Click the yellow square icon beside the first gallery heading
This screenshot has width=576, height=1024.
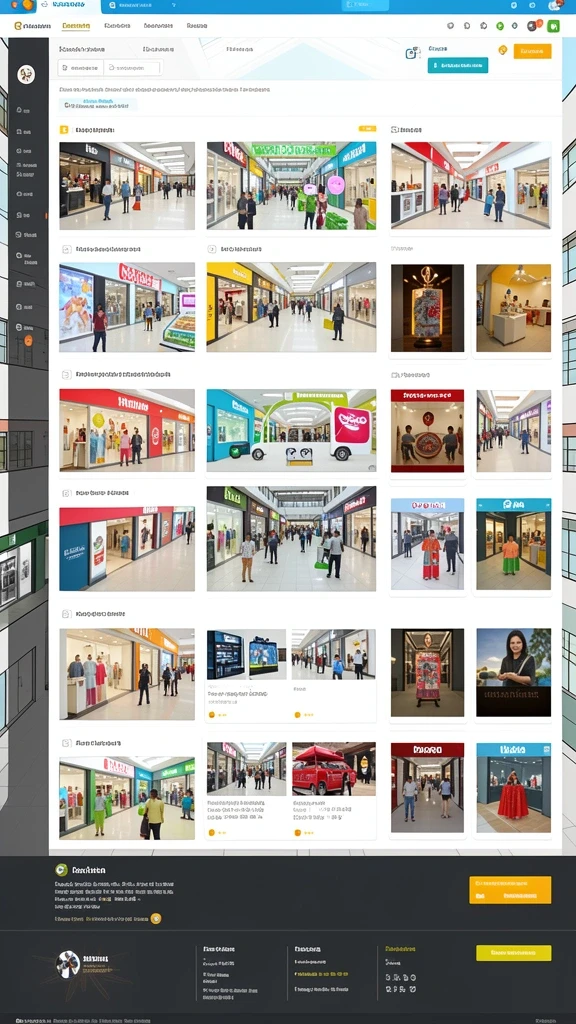(x=64, y=130)
